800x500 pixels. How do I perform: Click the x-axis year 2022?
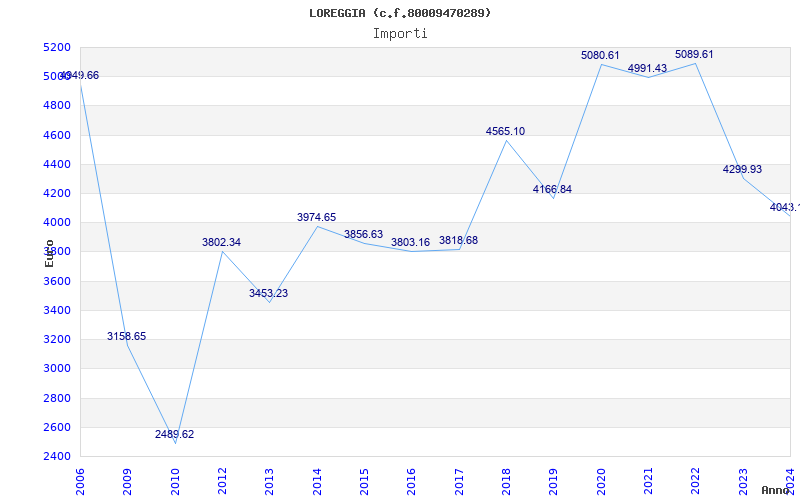[696, 482]
